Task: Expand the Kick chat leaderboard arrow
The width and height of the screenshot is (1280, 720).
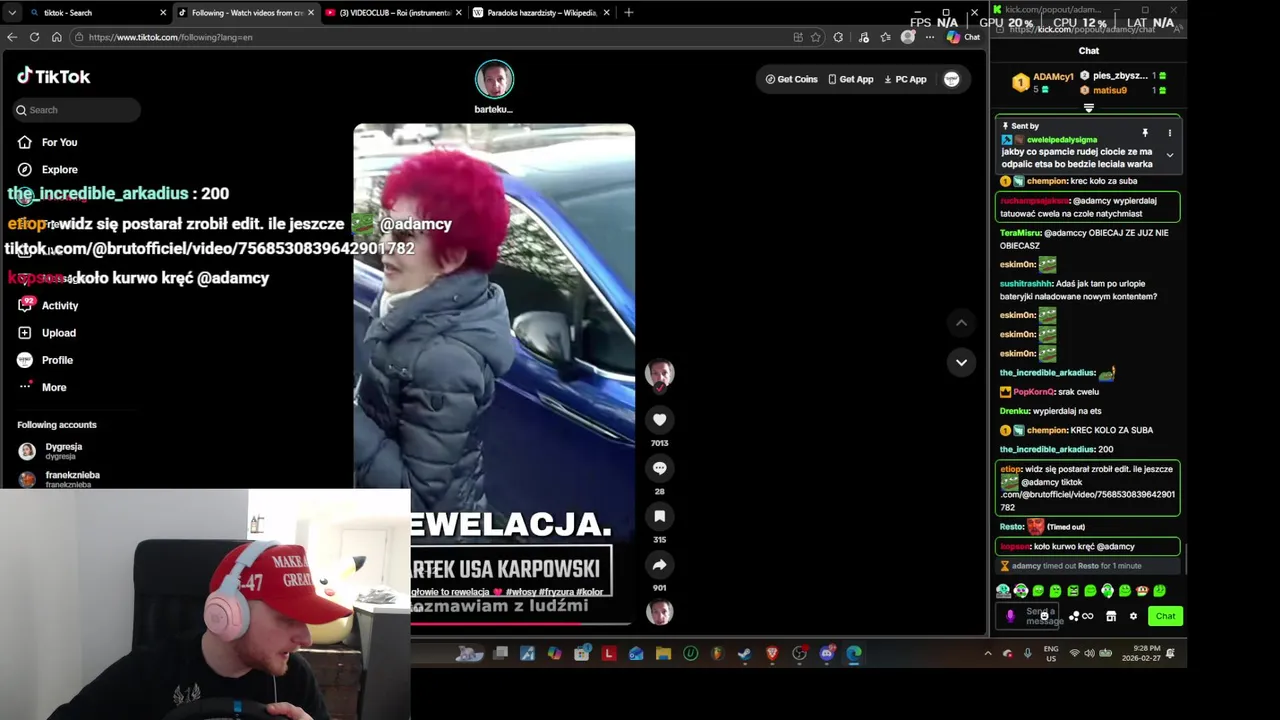Action: 1089,108
